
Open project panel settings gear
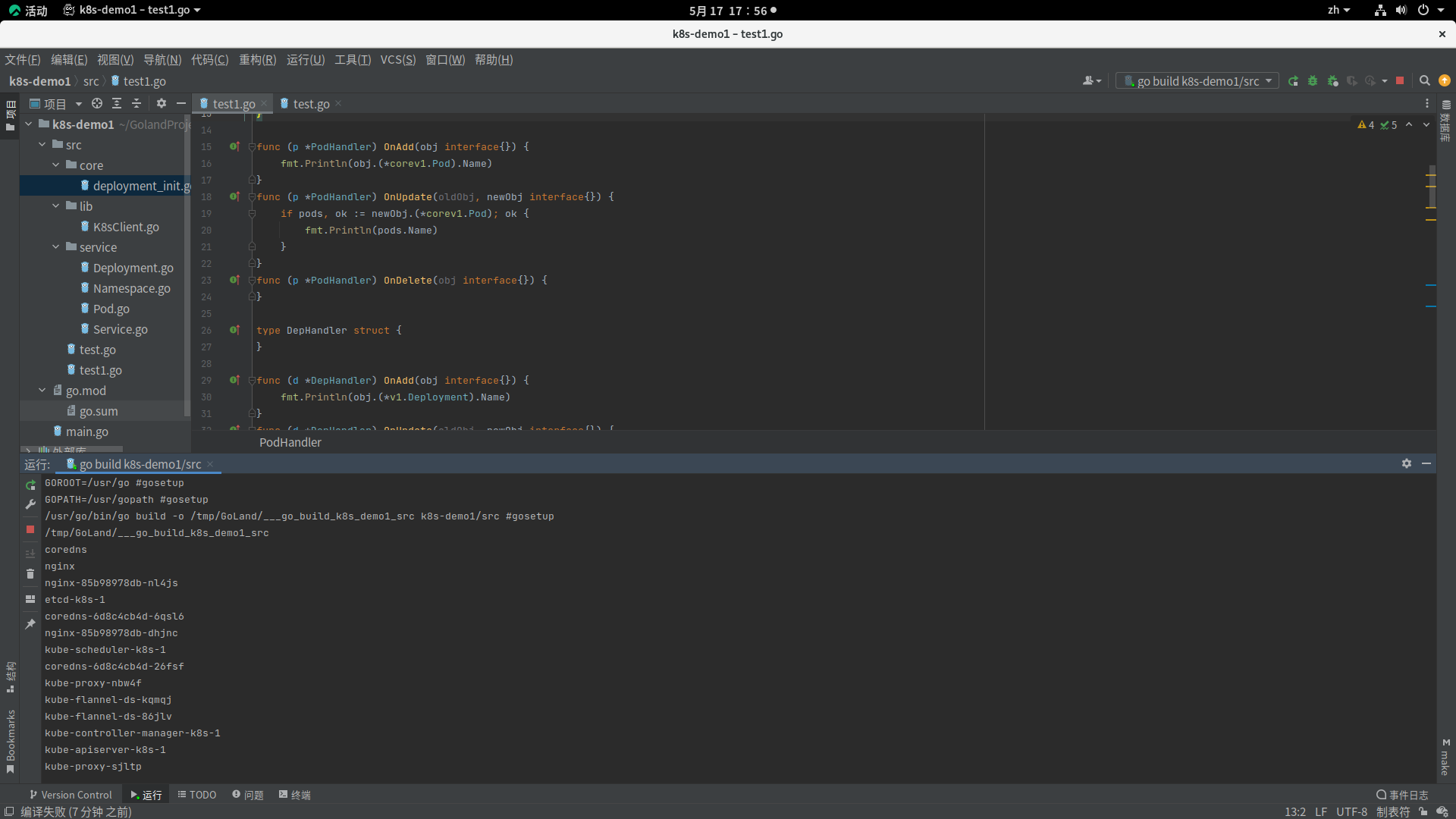pyautogui.click(x=162, y=103)
